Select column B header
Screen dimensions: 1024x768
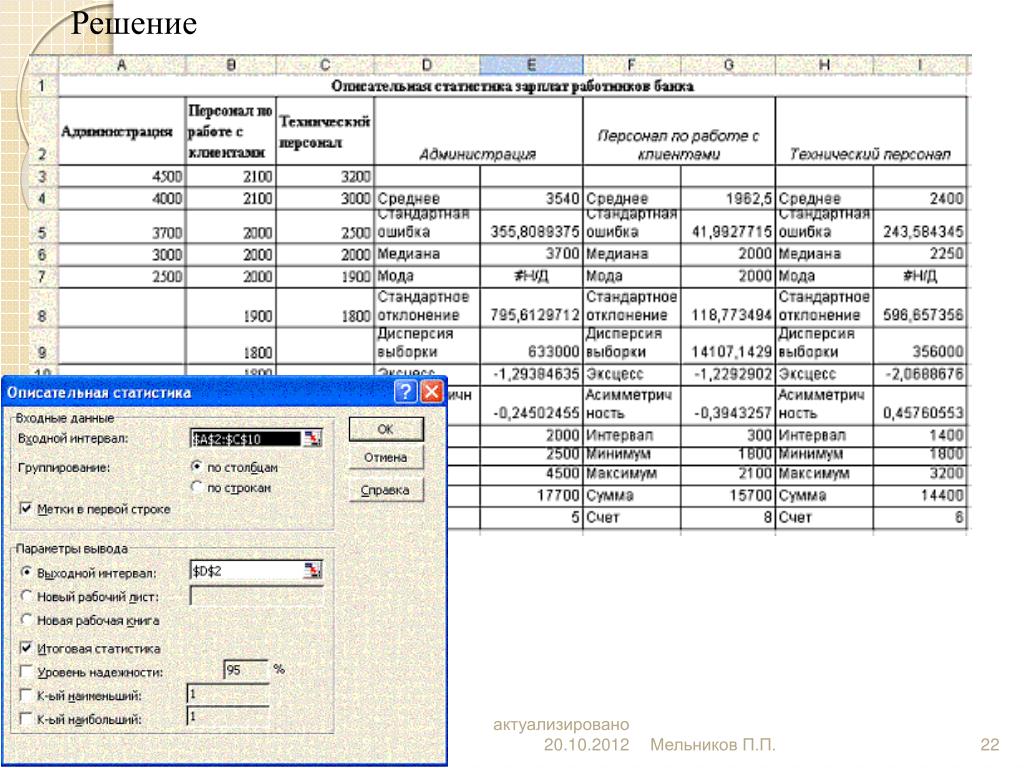coord(231,65)
